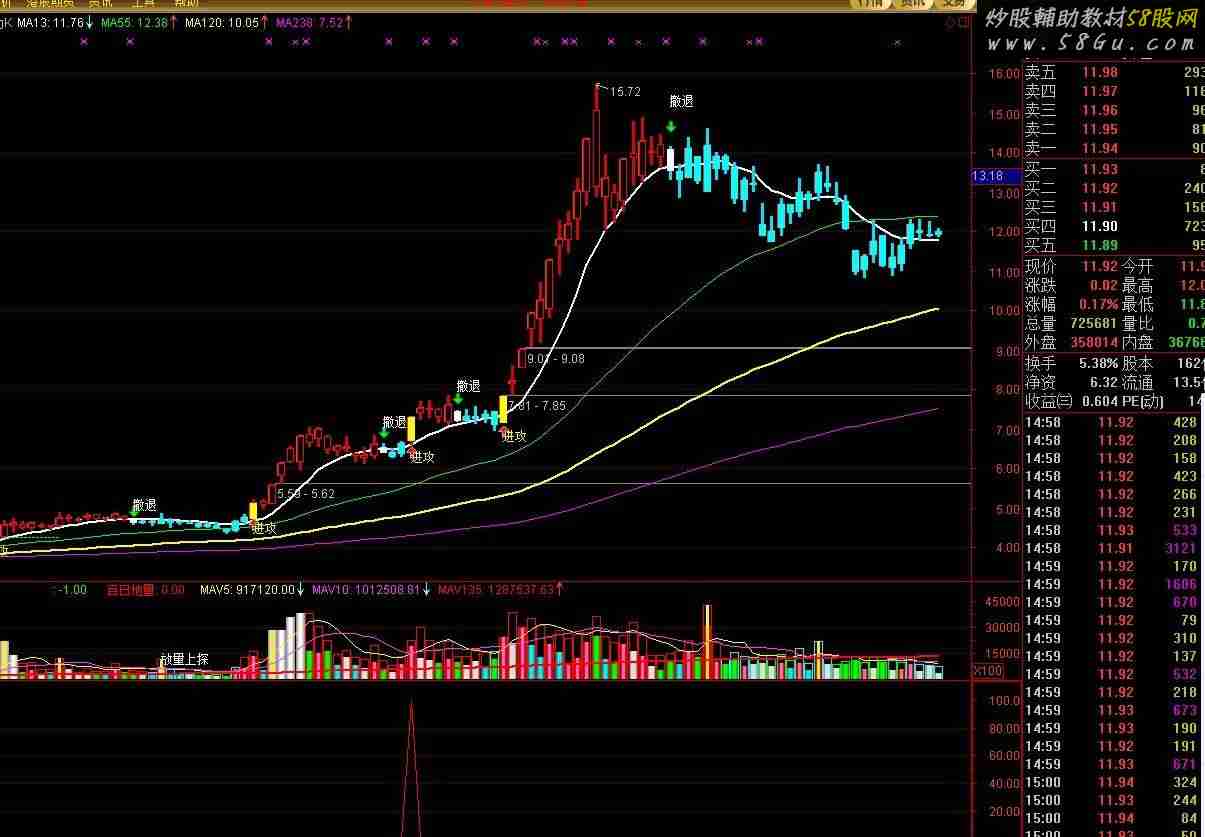
Task: Select the 买五 bid row at 11.89
Action: pyautogui.click(x=1114, y=245)
